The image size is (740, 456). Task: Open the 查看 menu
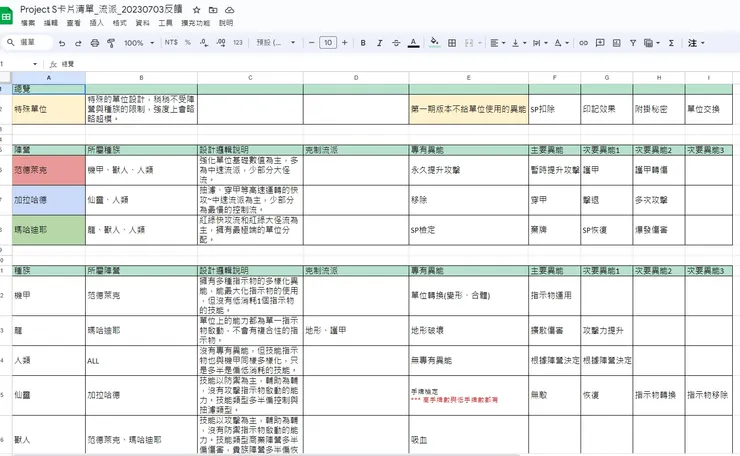pos(73,23)
